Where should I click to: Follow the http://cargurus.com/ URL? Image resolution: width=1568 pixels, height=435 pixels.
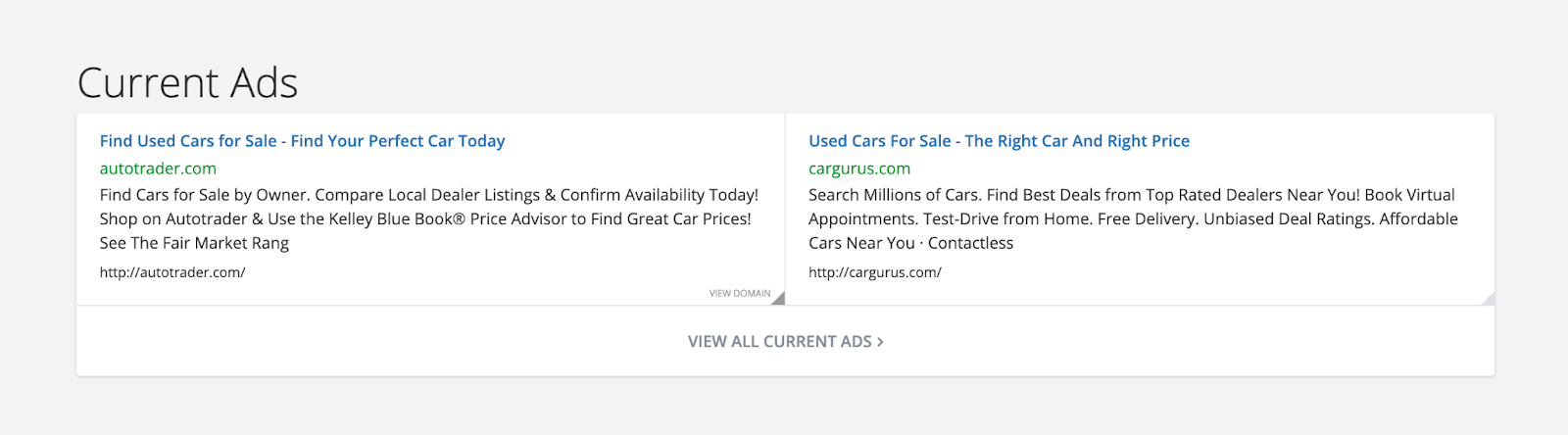[874, 272]
